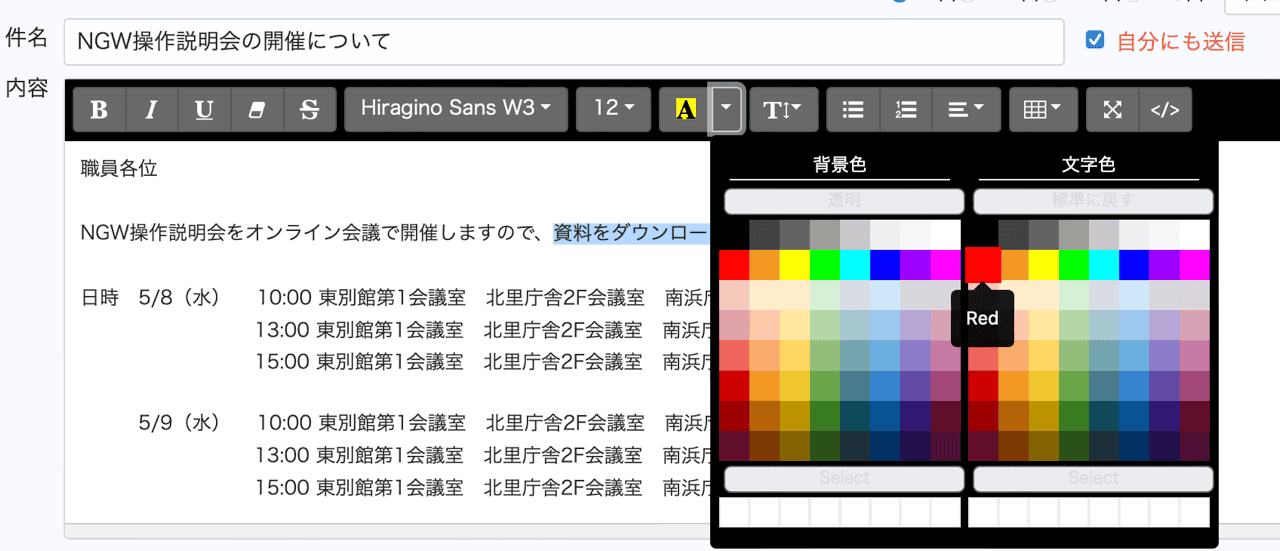Image resolution: width=1280 pixels, height=551 pixels.
Task: Open the line height dropdown
Action: pos(784,110)
